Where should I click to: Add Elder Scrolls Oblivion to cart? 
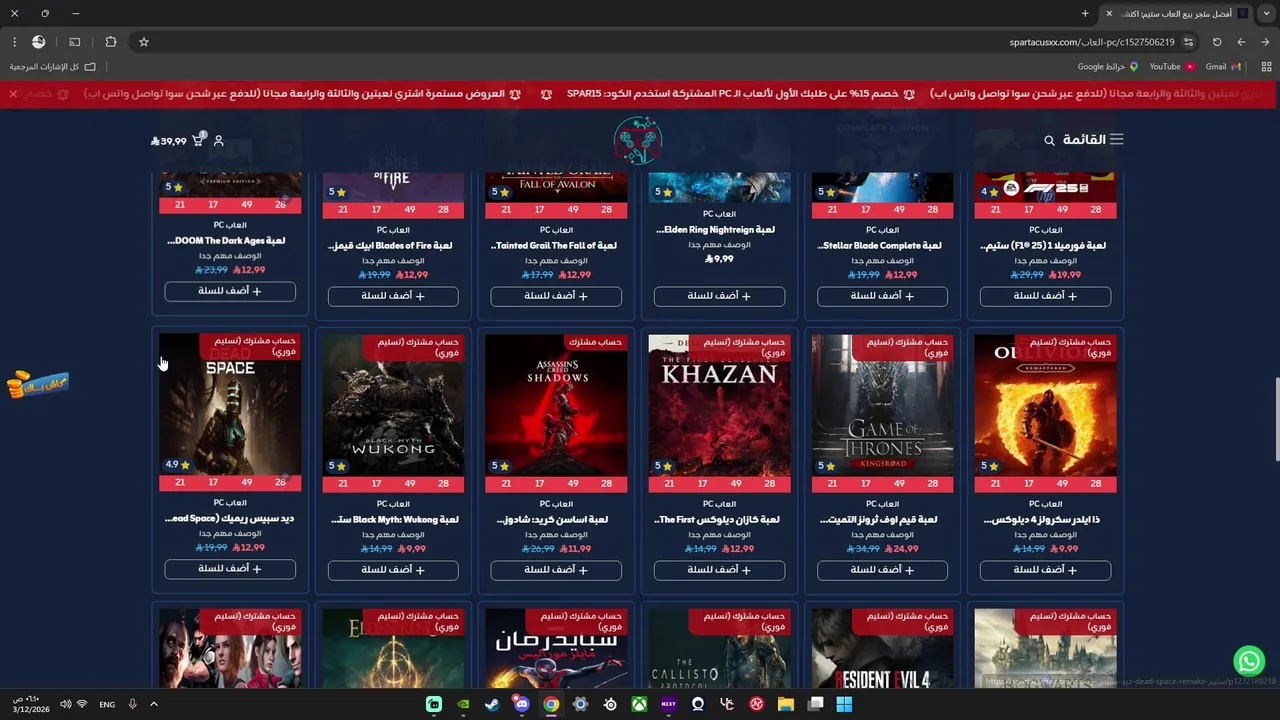(1045, 570)
